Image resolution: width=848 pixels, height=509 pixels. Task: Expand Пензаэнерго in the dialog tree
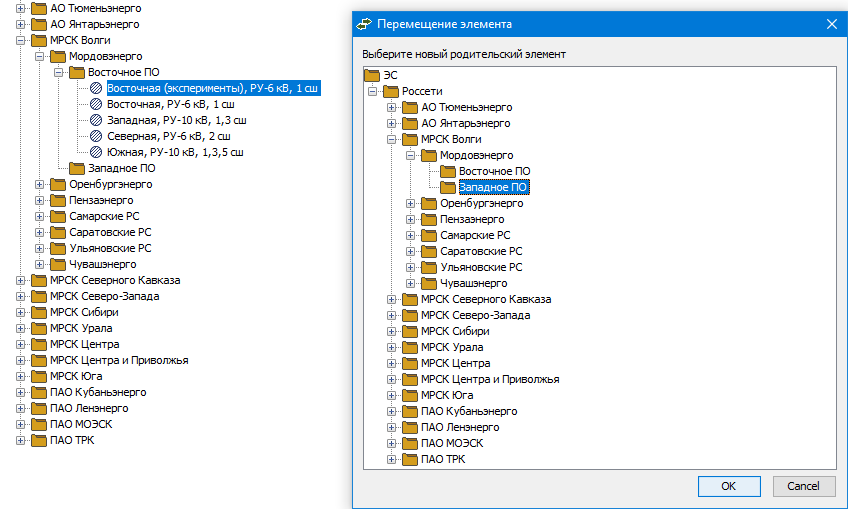[410, 220]
